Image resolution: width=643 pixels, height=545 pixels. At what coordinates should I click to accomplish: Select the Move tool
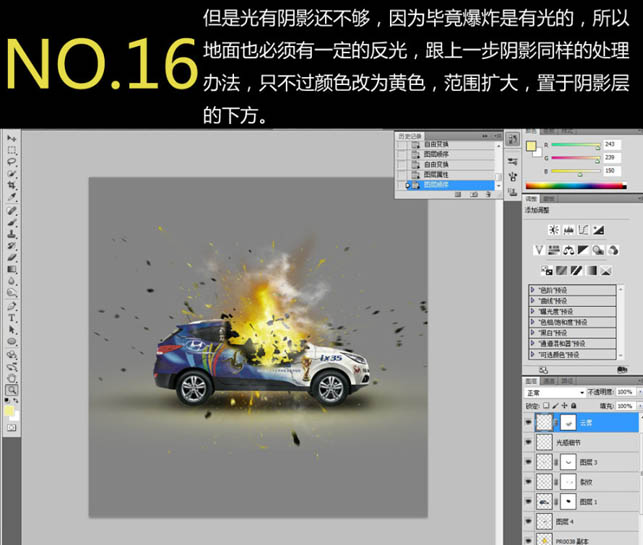(11, 138)
